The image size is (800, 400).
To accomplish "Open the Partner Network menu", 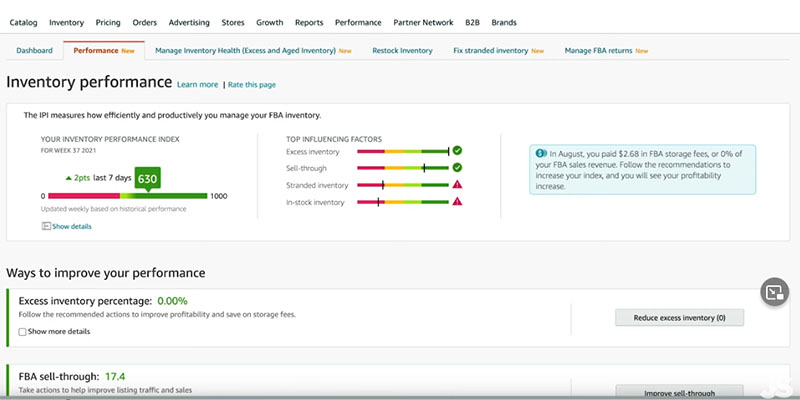I will click(x=424, y=22).
